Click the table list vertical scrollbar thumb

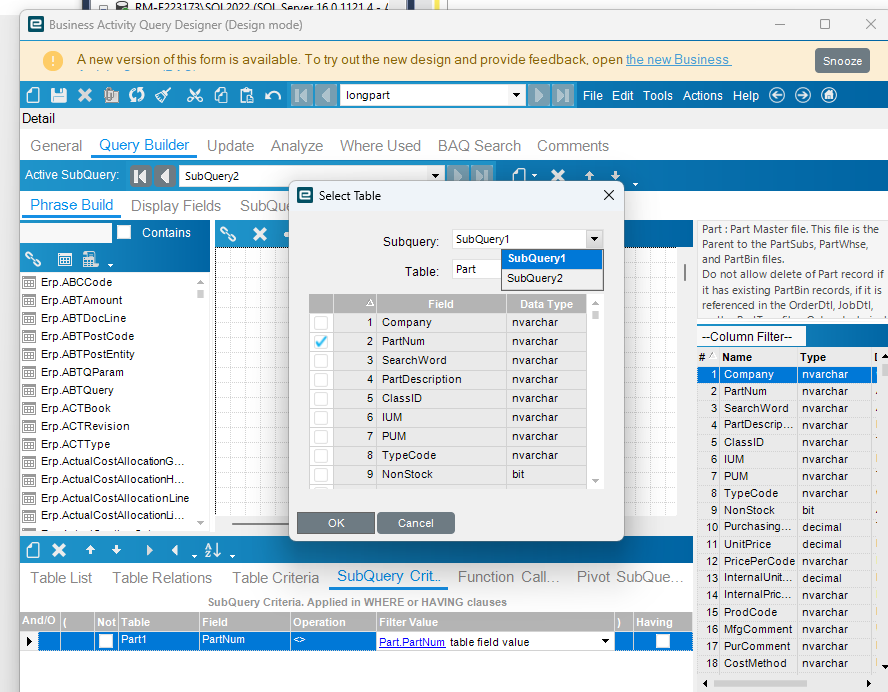click(x=200, y=294)
